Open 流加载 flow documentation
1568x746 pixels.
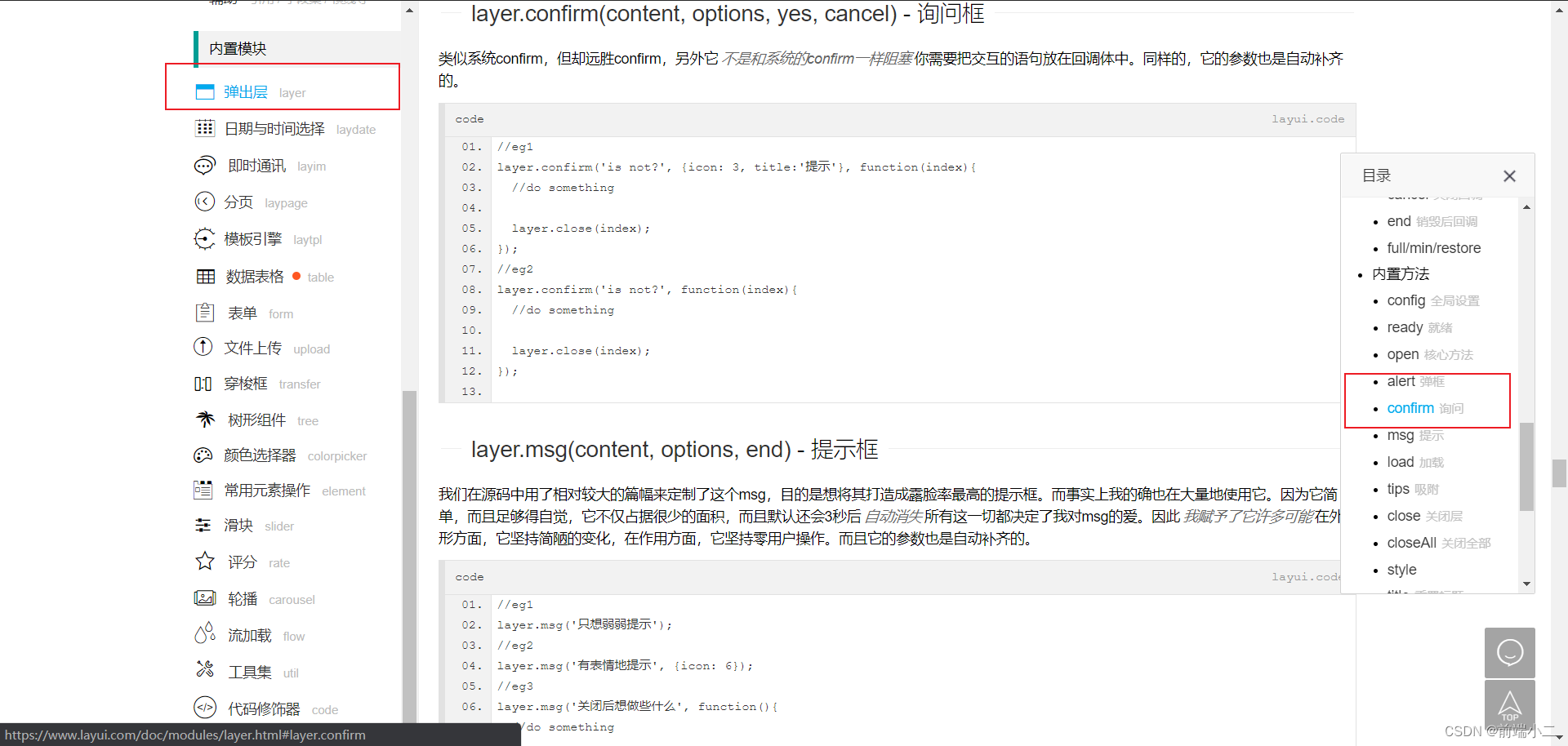(x=266, y=636)
